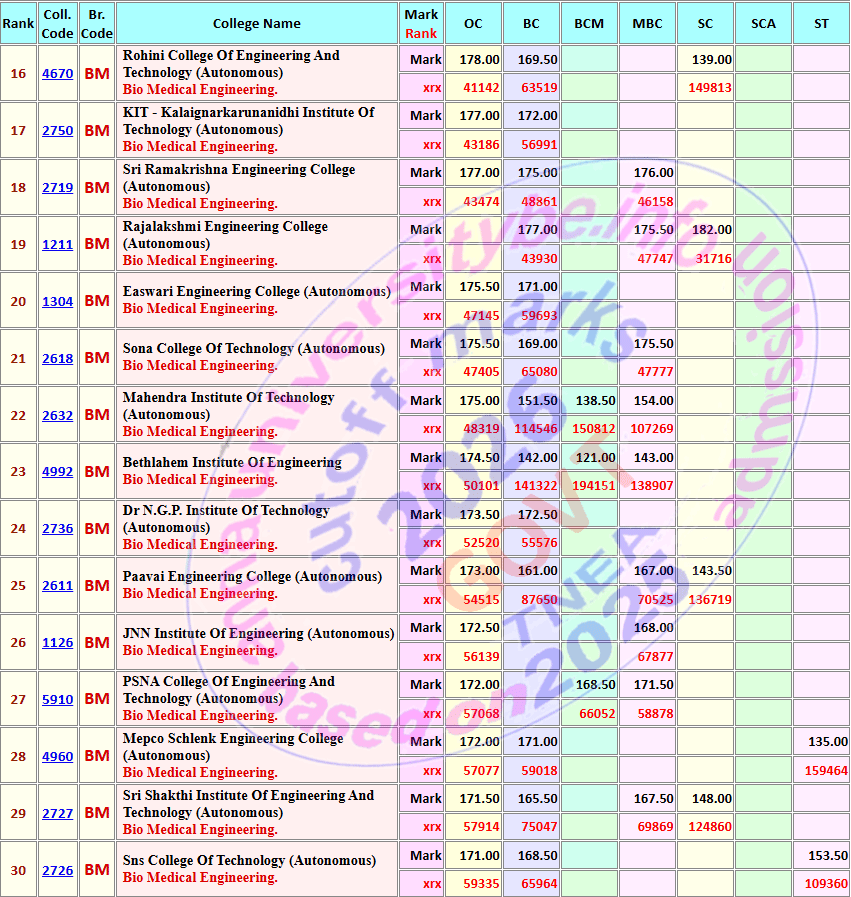Open college code link 2726
The width and height of the screenshot is (851, 897).
58,870
